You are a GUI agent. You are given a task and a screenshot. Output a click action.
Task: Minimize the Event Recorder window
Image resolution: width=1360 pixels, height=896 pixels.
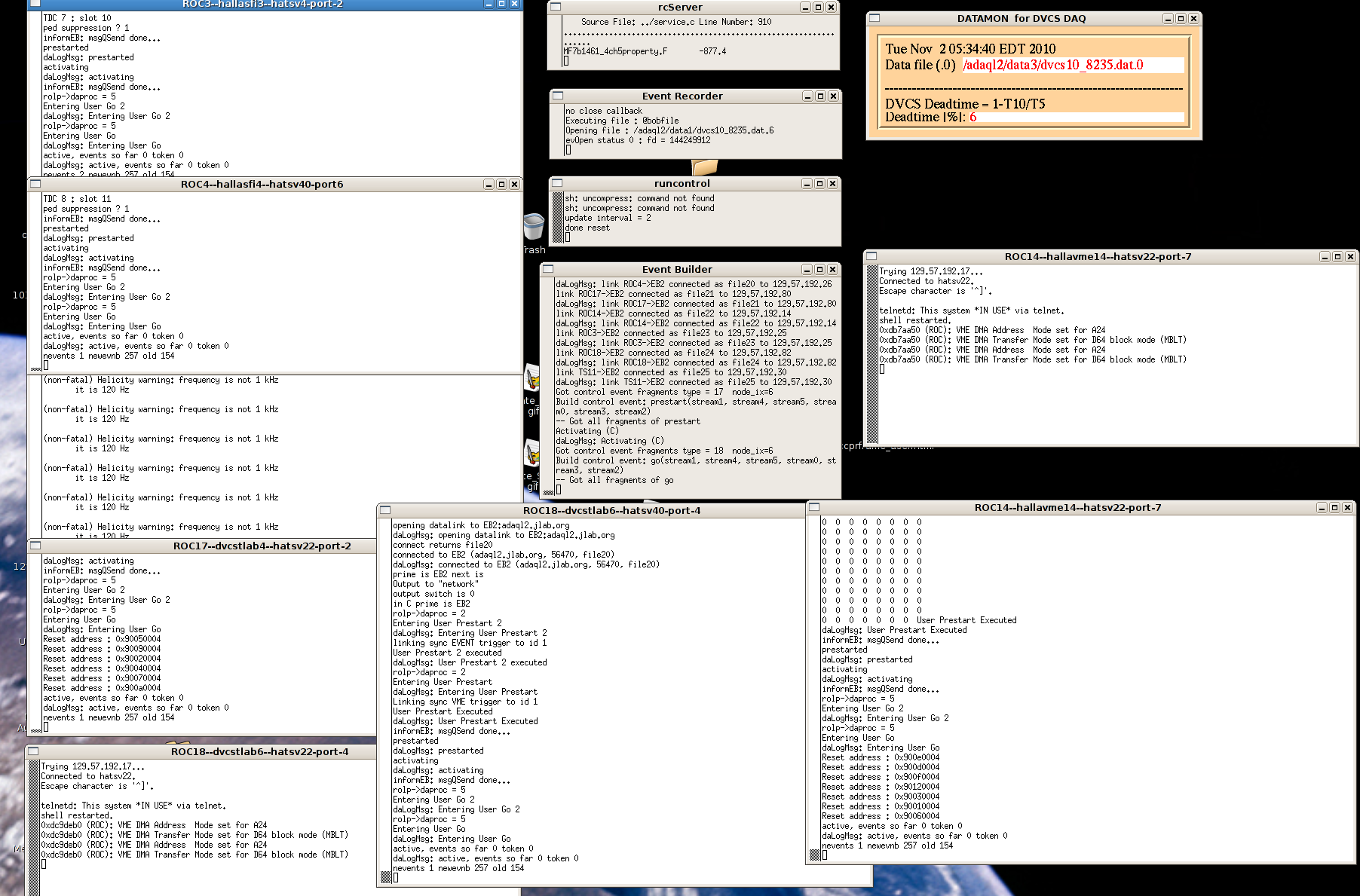point(807,96)
